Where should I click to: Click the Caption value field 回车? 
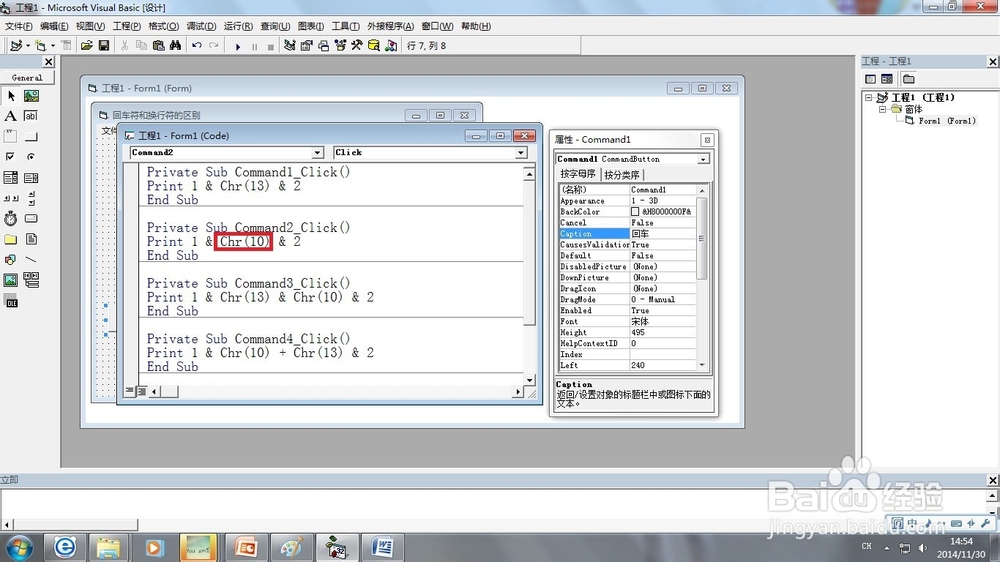(x=663, y=234)
